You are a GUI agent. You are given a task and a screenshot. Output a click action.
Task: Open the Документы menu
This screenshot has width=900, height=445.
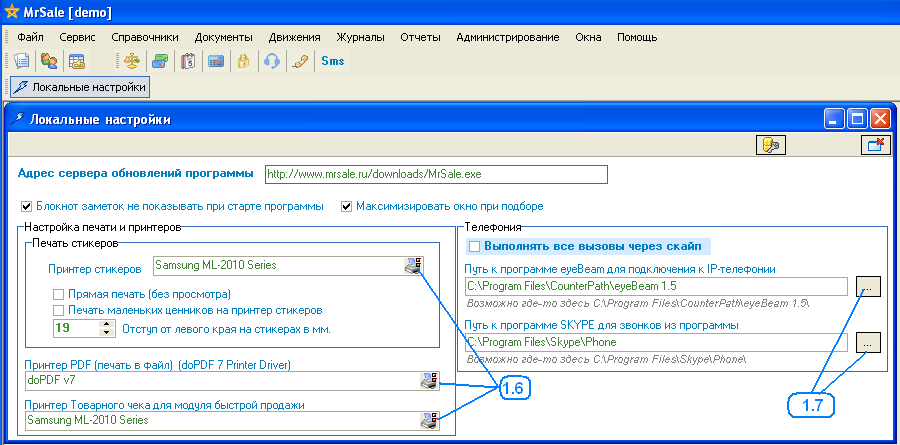tap(223, 37)
